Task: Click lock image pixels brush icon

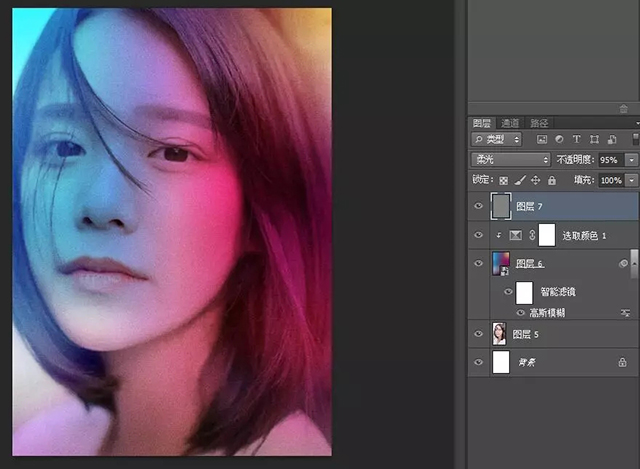Action: (519, 180)
